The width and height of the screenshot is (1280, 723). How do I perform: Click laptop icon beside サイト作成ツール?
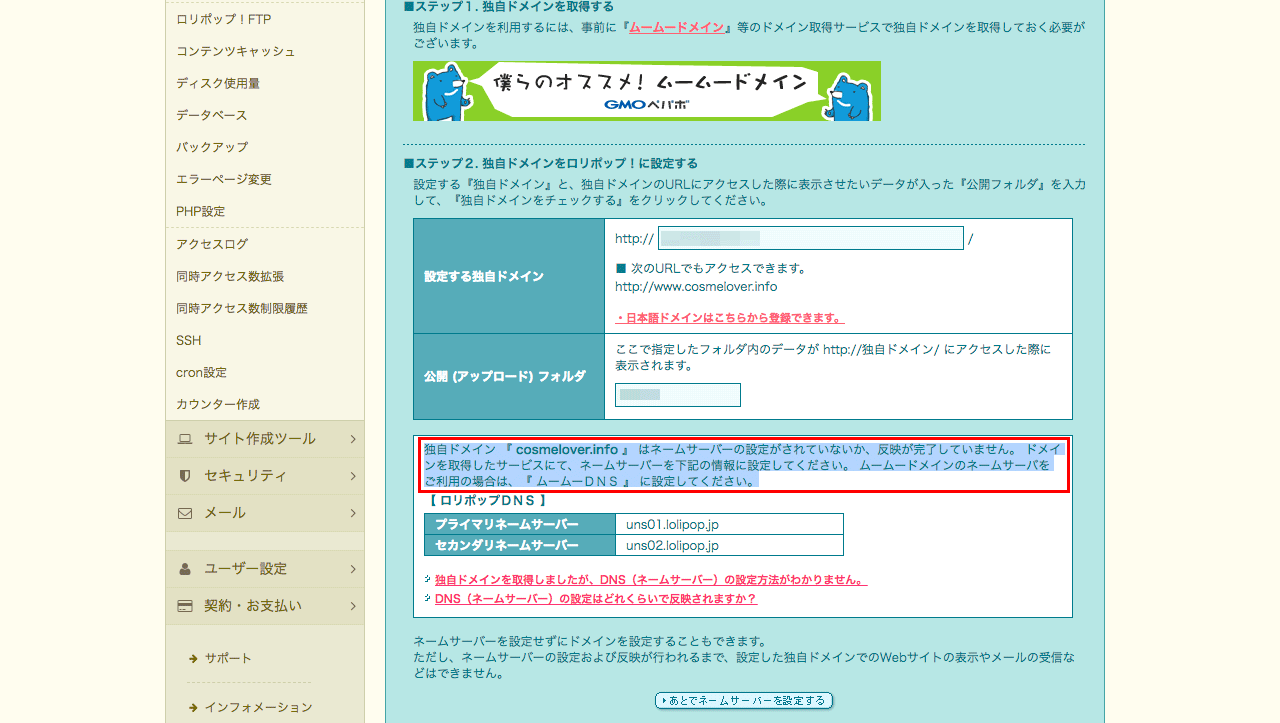tap(185, 439)
